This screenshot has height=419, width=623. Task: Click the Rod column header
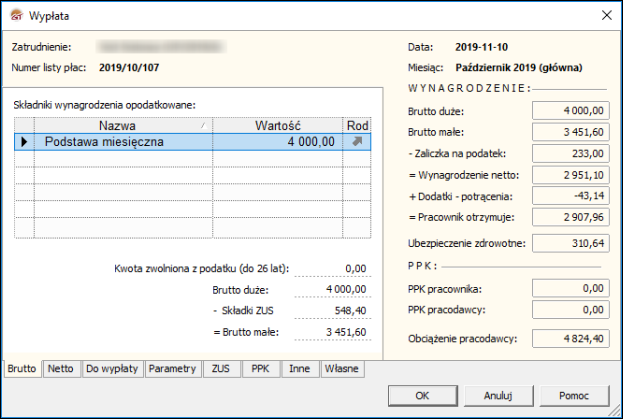pyautogui.click(x=357, y=126)
